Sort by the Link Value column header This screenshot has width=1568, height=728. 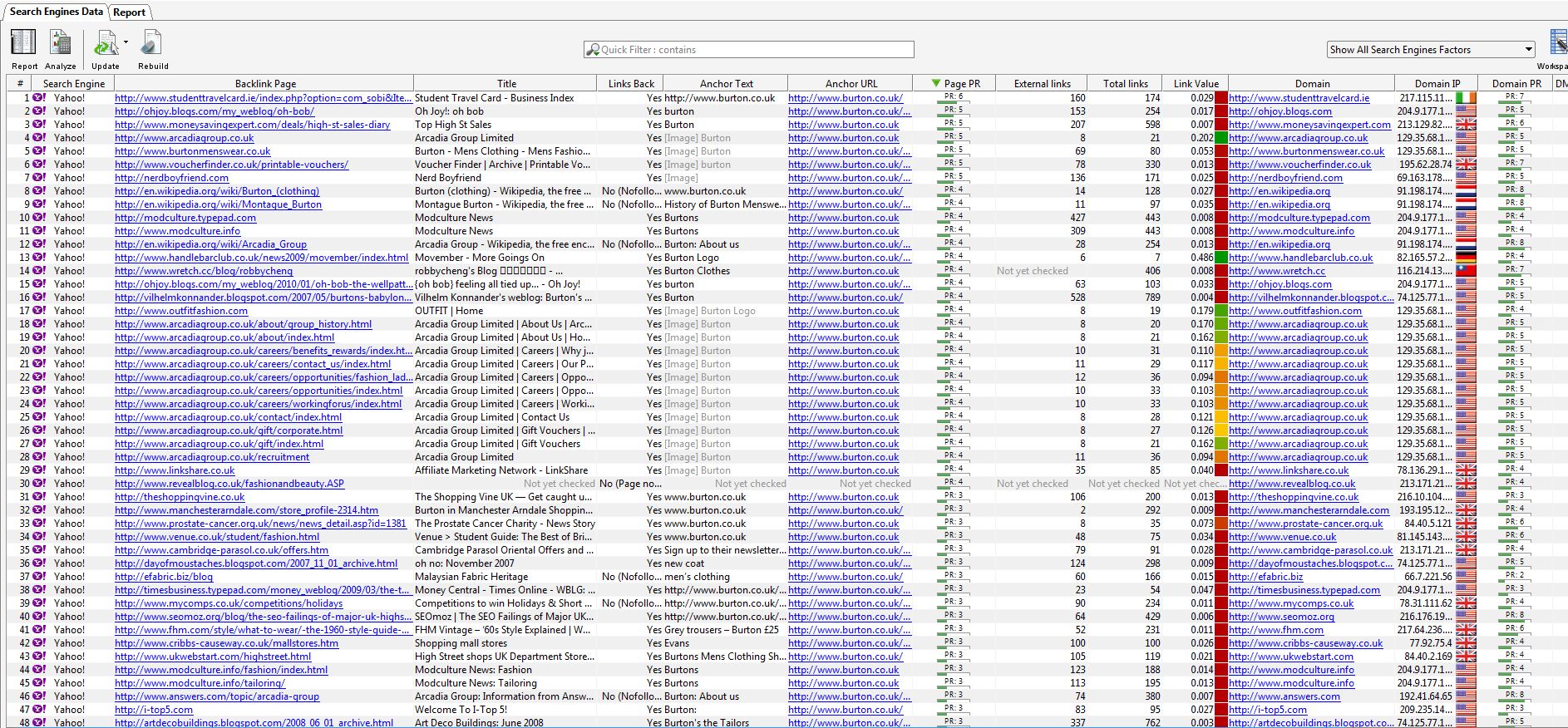[x=1196, y=83]
